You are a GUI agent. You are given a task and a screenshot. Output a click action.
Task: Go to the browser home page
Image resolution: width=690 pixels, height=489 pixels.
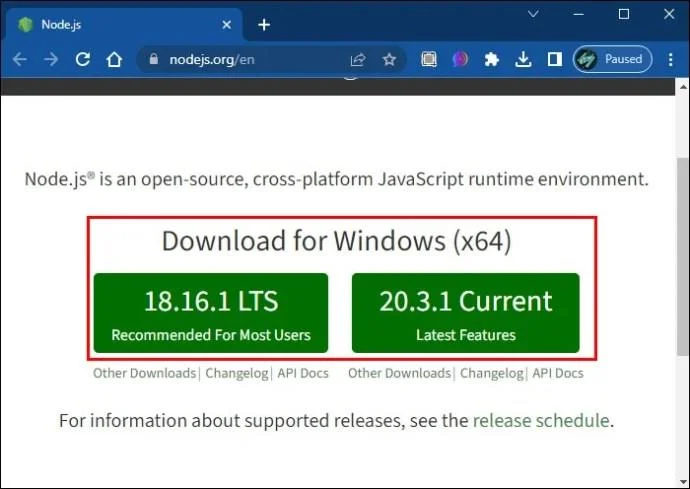click(x=116, y=59)
